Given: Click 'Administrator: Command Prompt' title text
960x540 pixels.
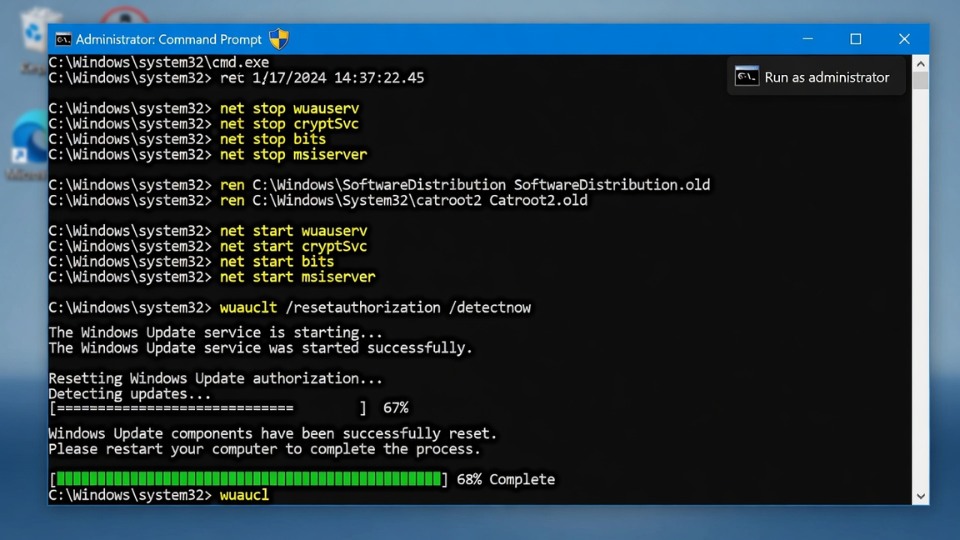Looking at the screenshot, I should pyautogui.click(x=168, y=39).
